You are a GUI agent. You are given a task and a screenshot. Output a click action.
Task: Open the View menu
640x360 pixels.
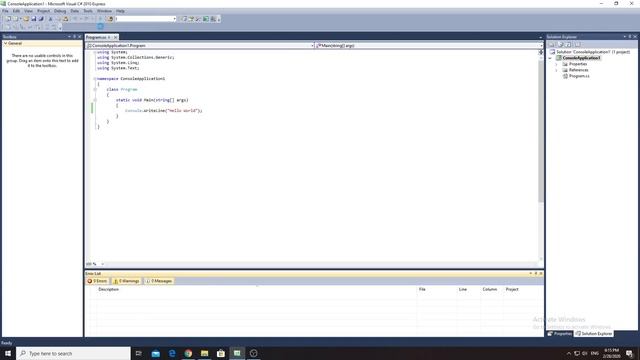click(29, 11)
